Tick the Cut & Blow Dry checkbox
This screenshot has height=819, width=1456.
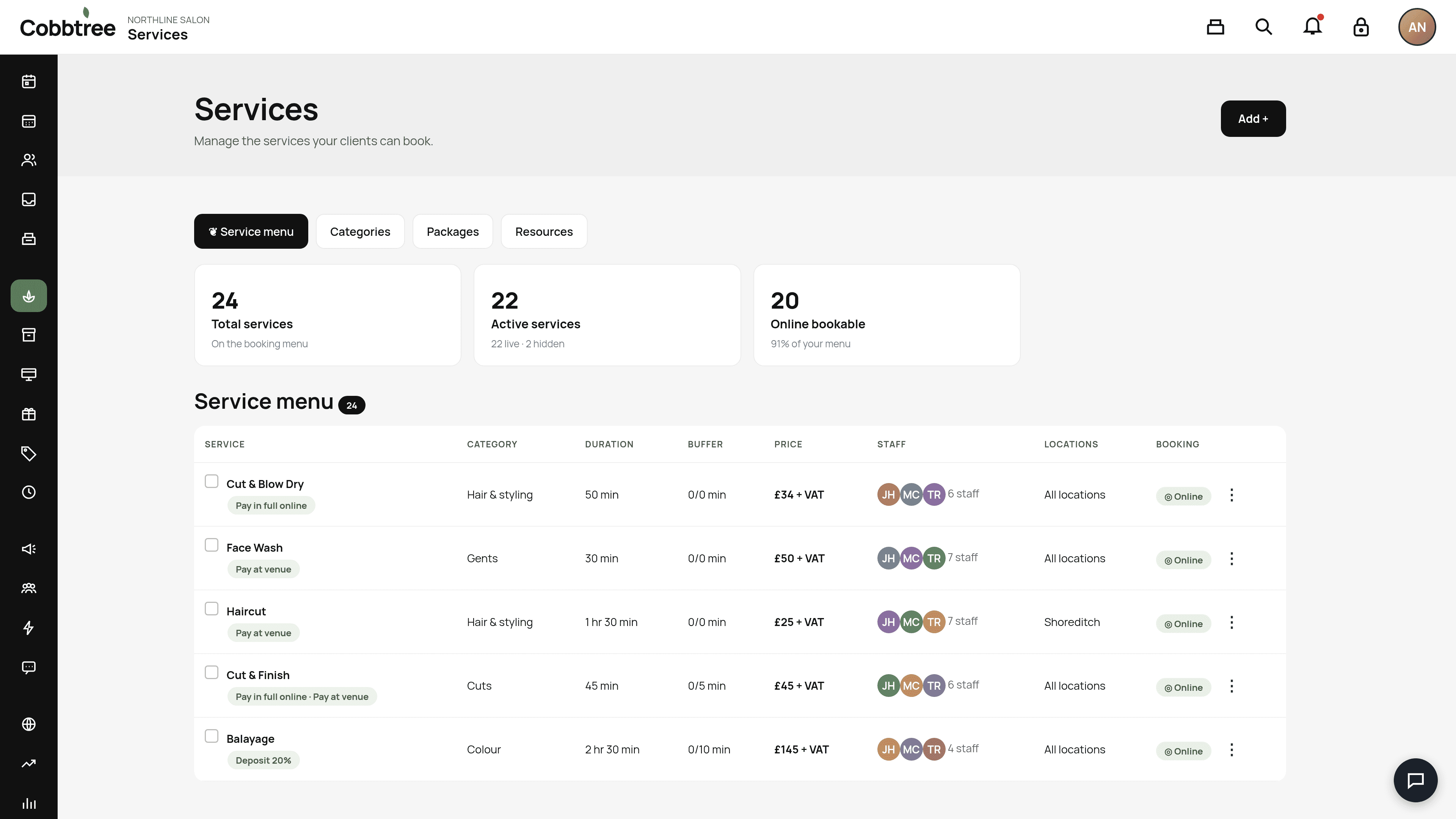click(212, 481)
